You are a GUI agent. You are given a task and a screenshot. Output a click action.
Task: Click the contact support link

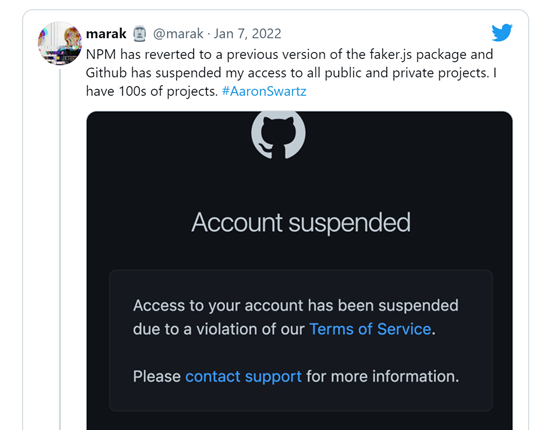click(243, 377)
